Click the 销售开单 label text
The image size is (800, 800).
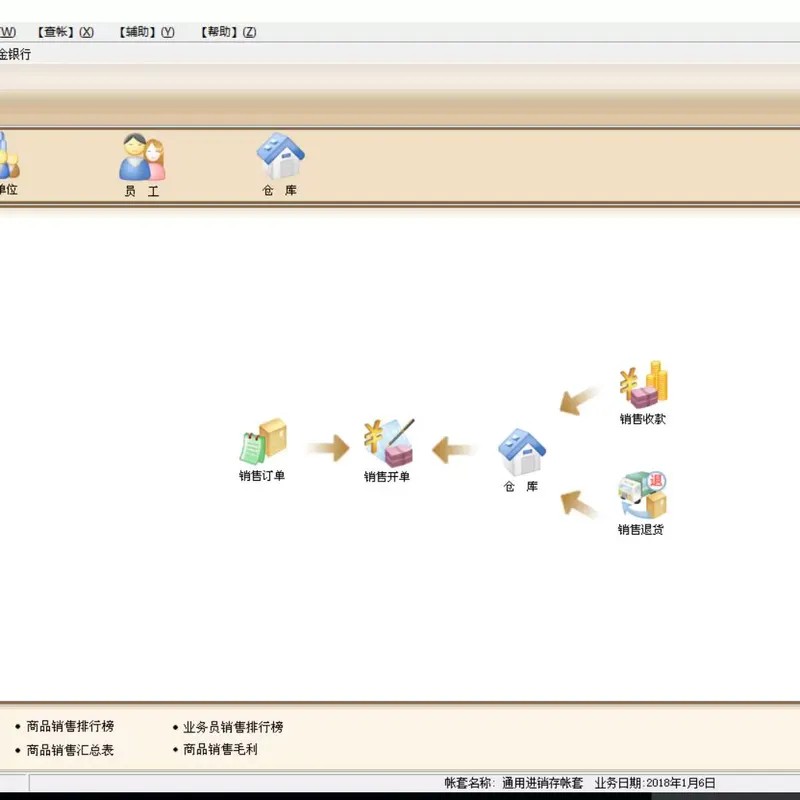coord(387,477)
